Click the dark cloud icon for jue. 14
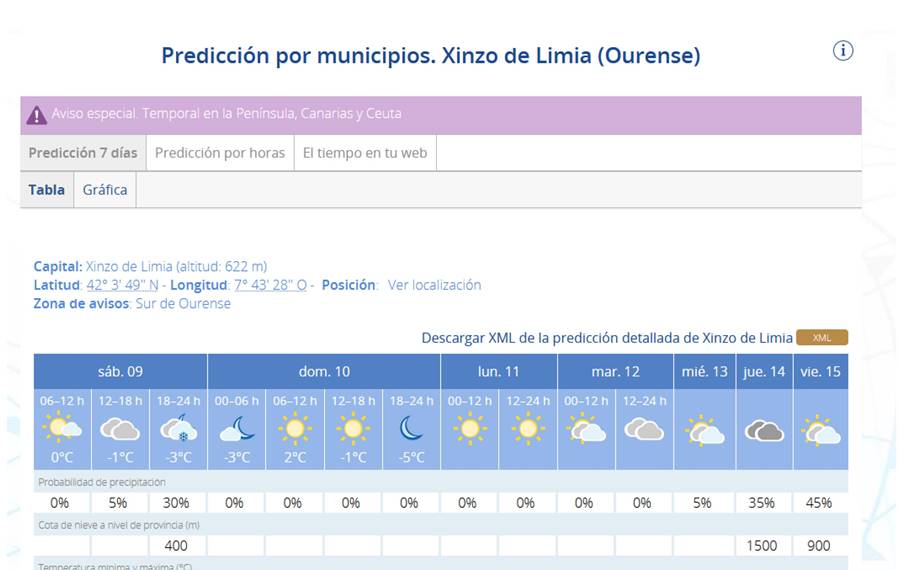Image resolution: width=900 pixels, height=570 pixels. tap(764, 431)
